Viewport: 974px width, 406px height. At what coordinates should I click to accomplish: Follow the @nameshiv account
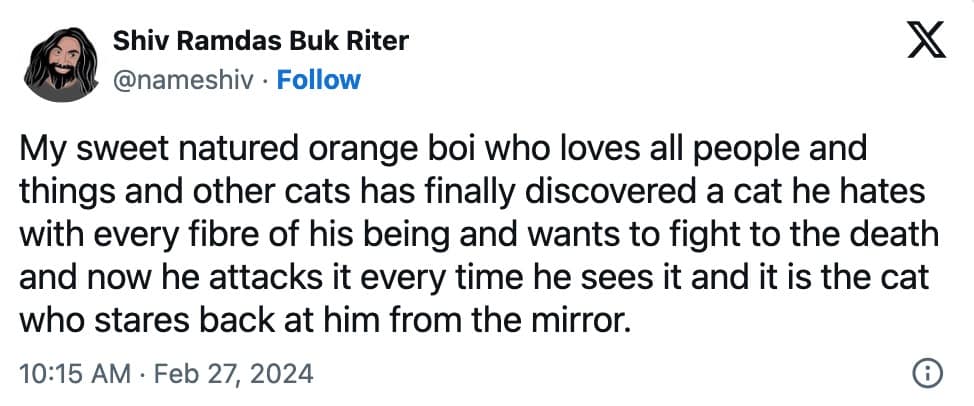tap(318, 80)
